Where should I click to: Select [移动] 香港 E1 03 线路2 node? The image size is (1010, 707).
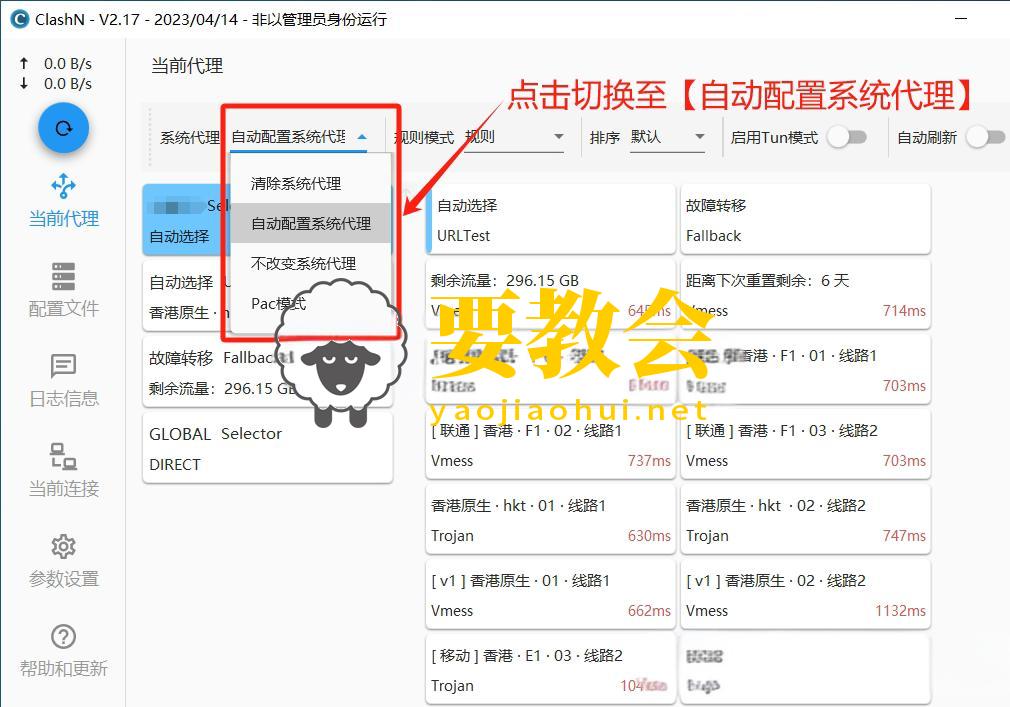click(550, 670)
